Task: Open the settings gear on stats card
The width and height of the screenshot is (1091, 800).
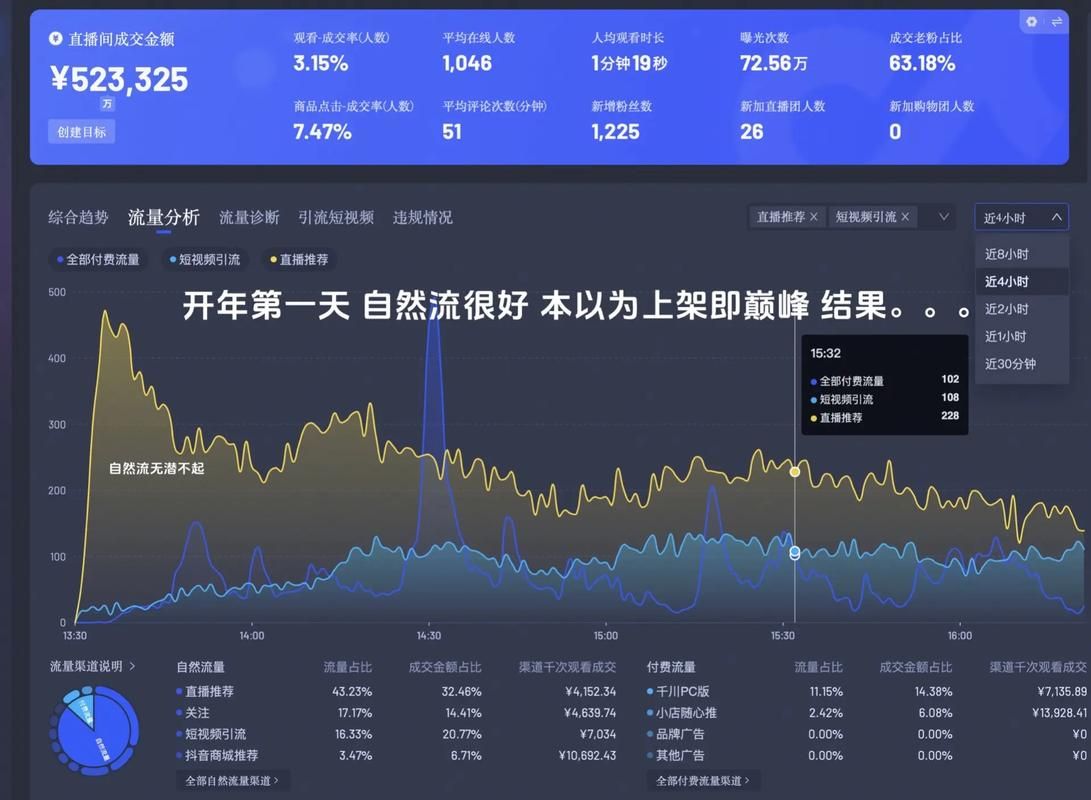Action: 1032,21
